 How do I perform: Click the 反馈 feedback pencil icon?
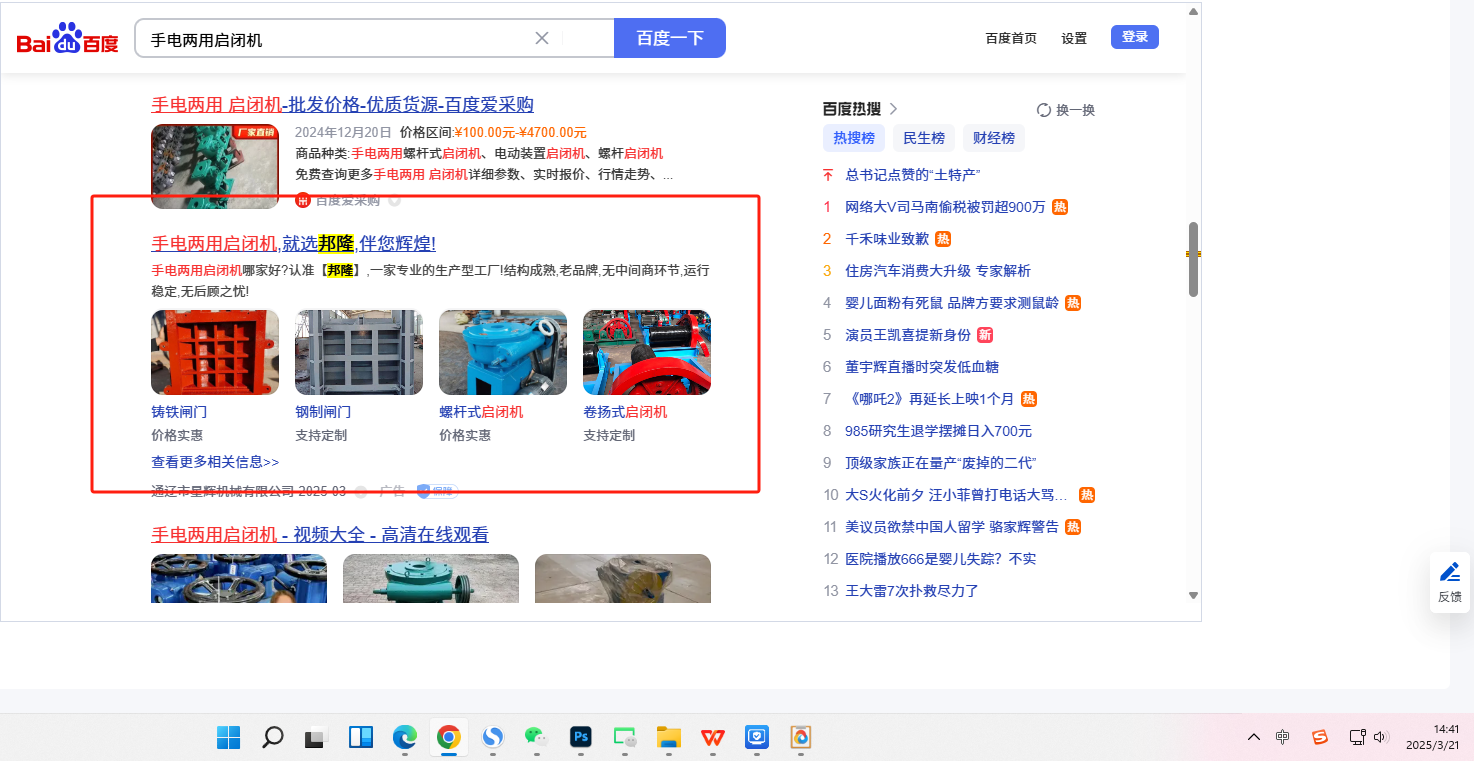[1450, 572]
